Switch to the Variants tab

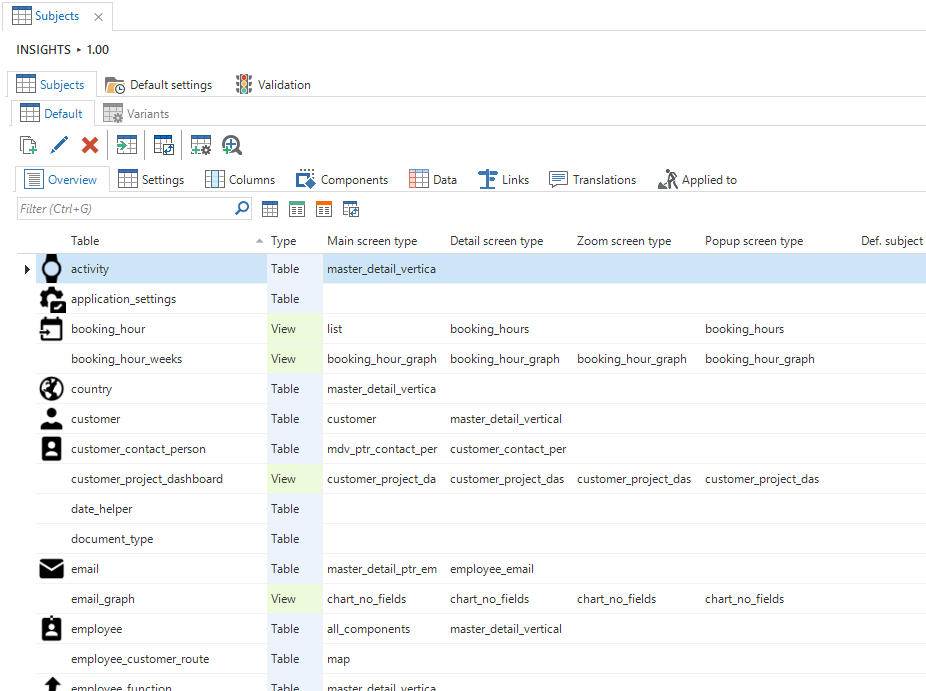coord(136,114)
